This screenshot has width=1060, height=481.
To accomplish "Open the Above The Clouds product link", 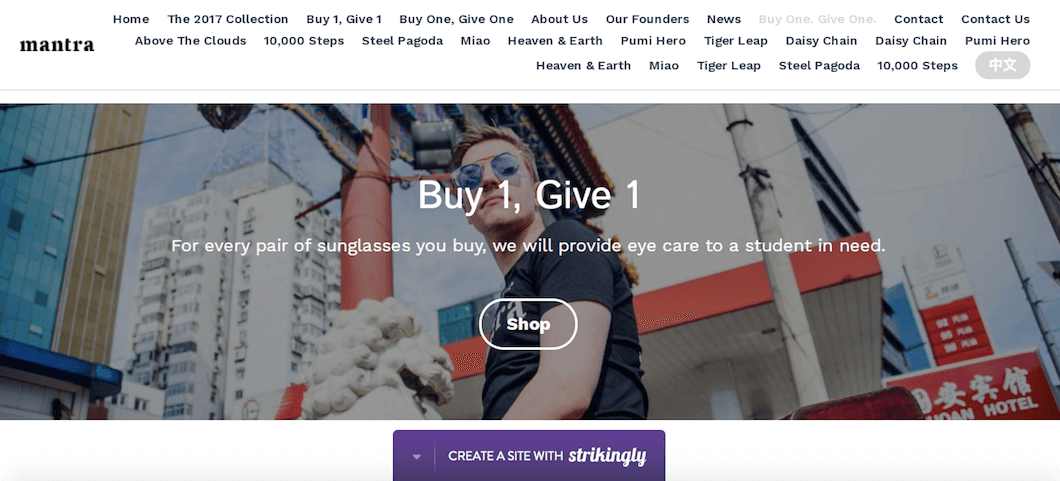I will [191, 41].
